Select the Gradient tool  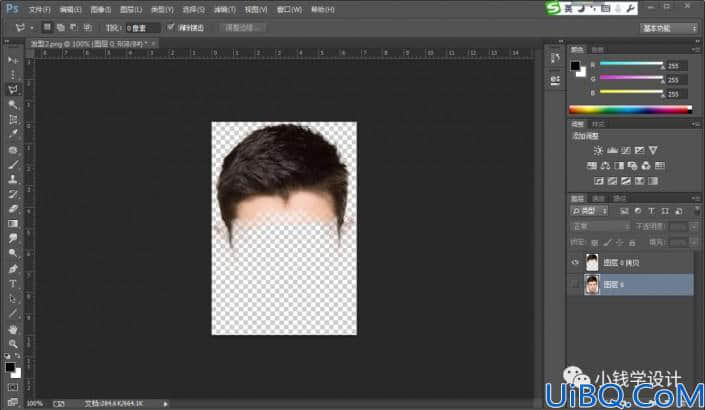(x=13, y=223)
